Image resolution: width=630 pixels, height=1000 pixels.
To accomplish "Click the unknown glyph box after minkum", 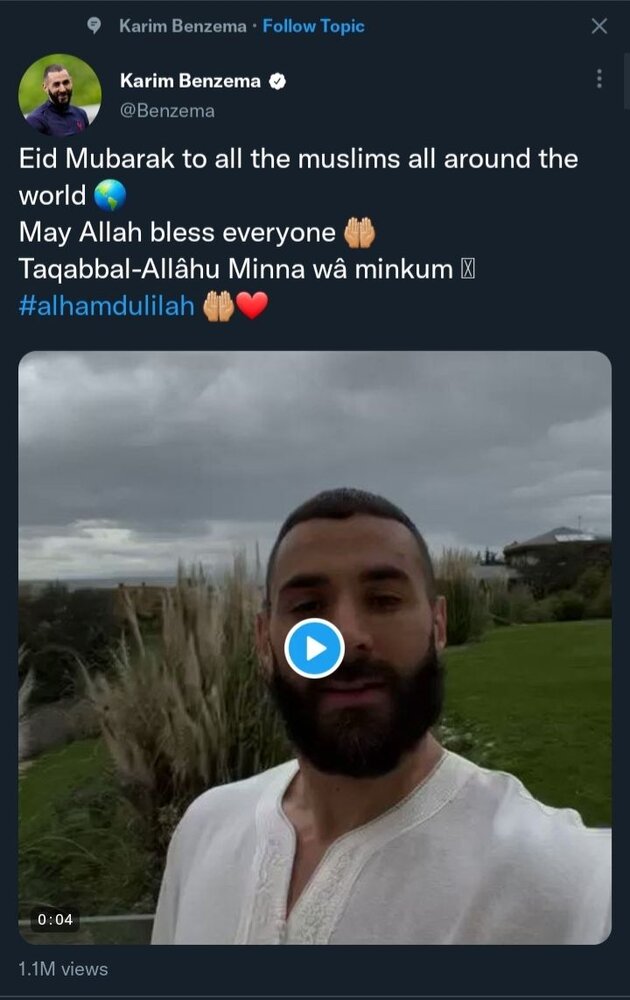I will coord(468,270).
